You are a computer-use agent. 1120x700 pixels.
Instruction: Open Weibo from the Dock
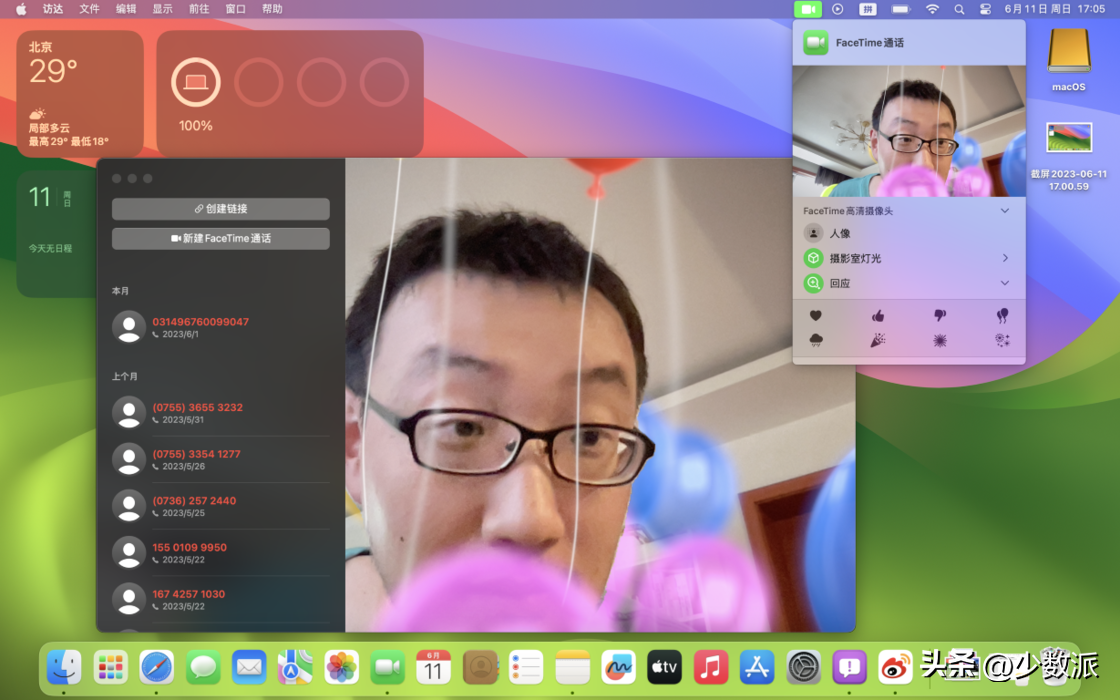tap(895, 667)
